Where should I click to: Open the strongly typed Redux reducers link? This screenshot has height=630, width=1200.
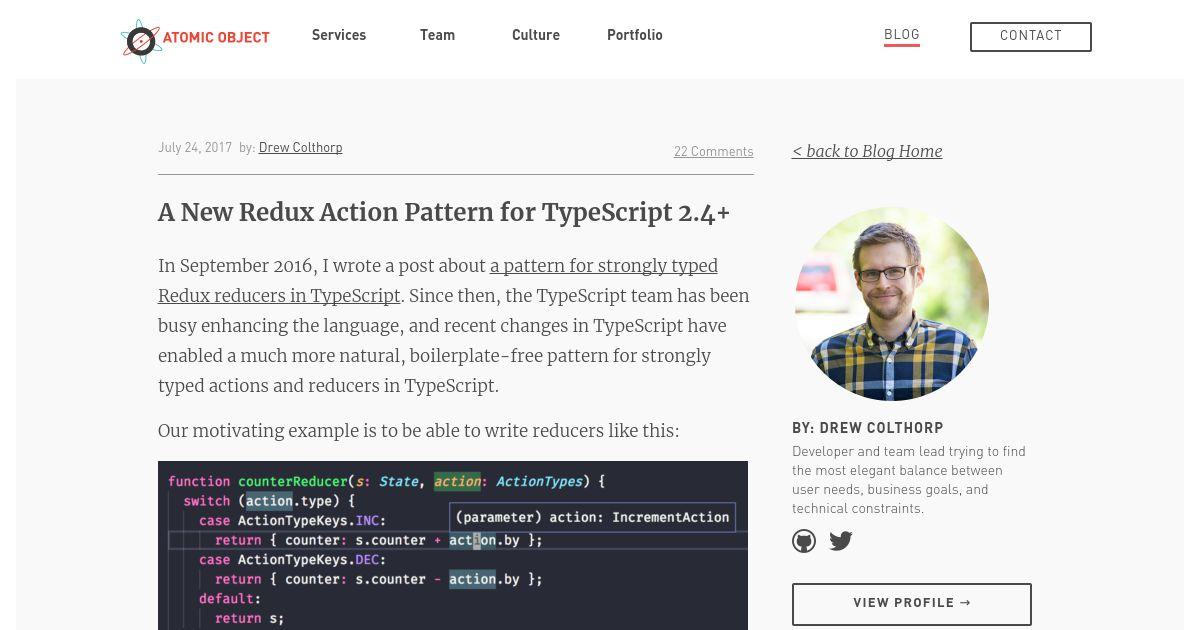pos(438,281)
